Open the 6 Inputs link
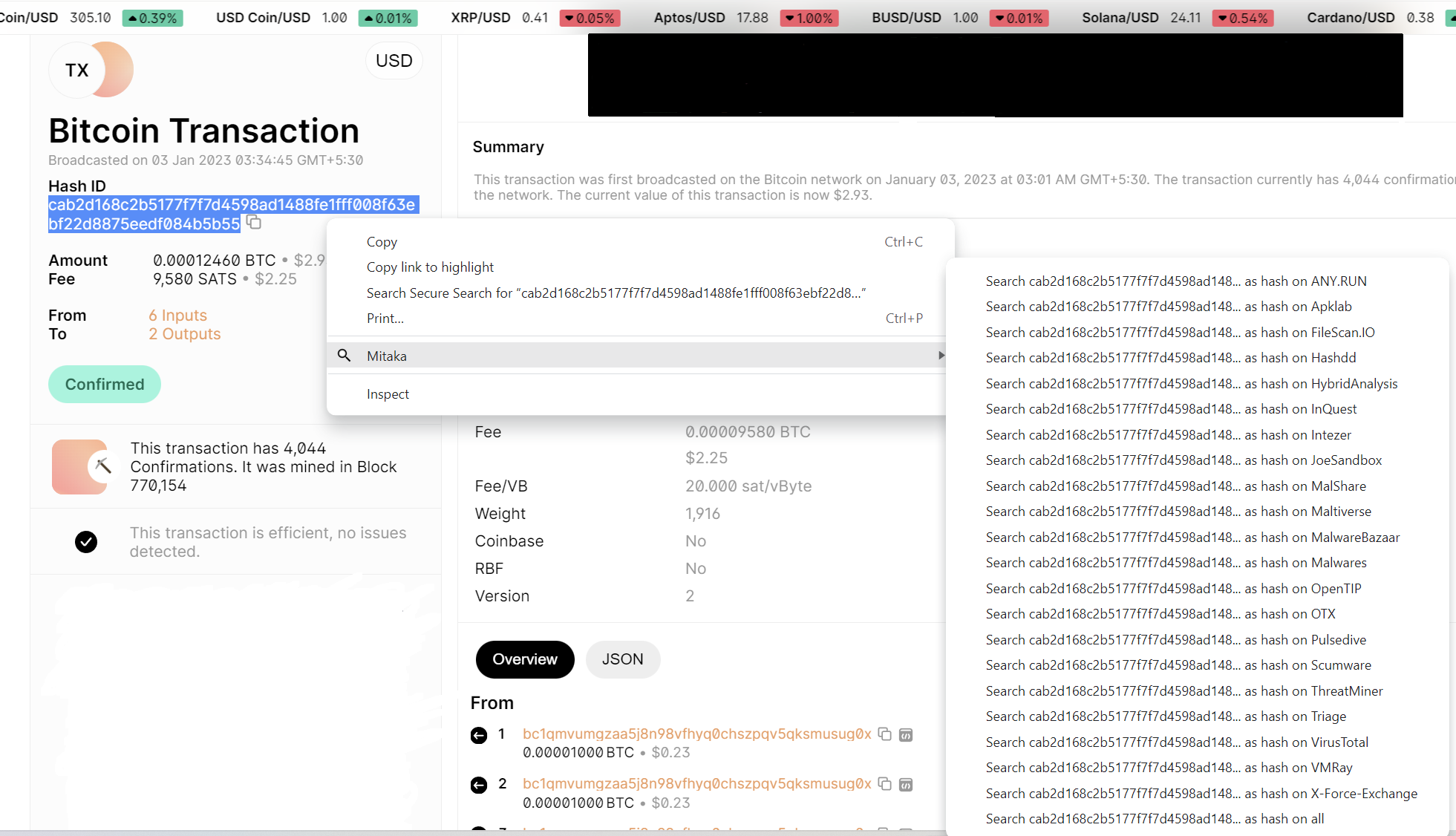Viewport: 1456px width, 836px height. click(x=178, y=316)
